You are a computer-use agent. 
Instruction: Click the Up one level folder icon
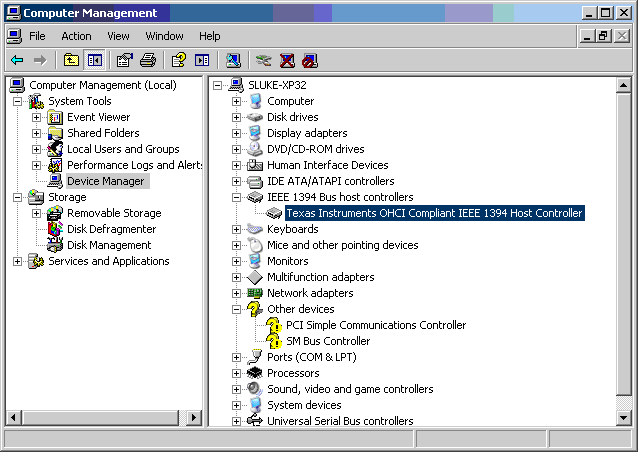pyautogui.click(x=71, y=60)
